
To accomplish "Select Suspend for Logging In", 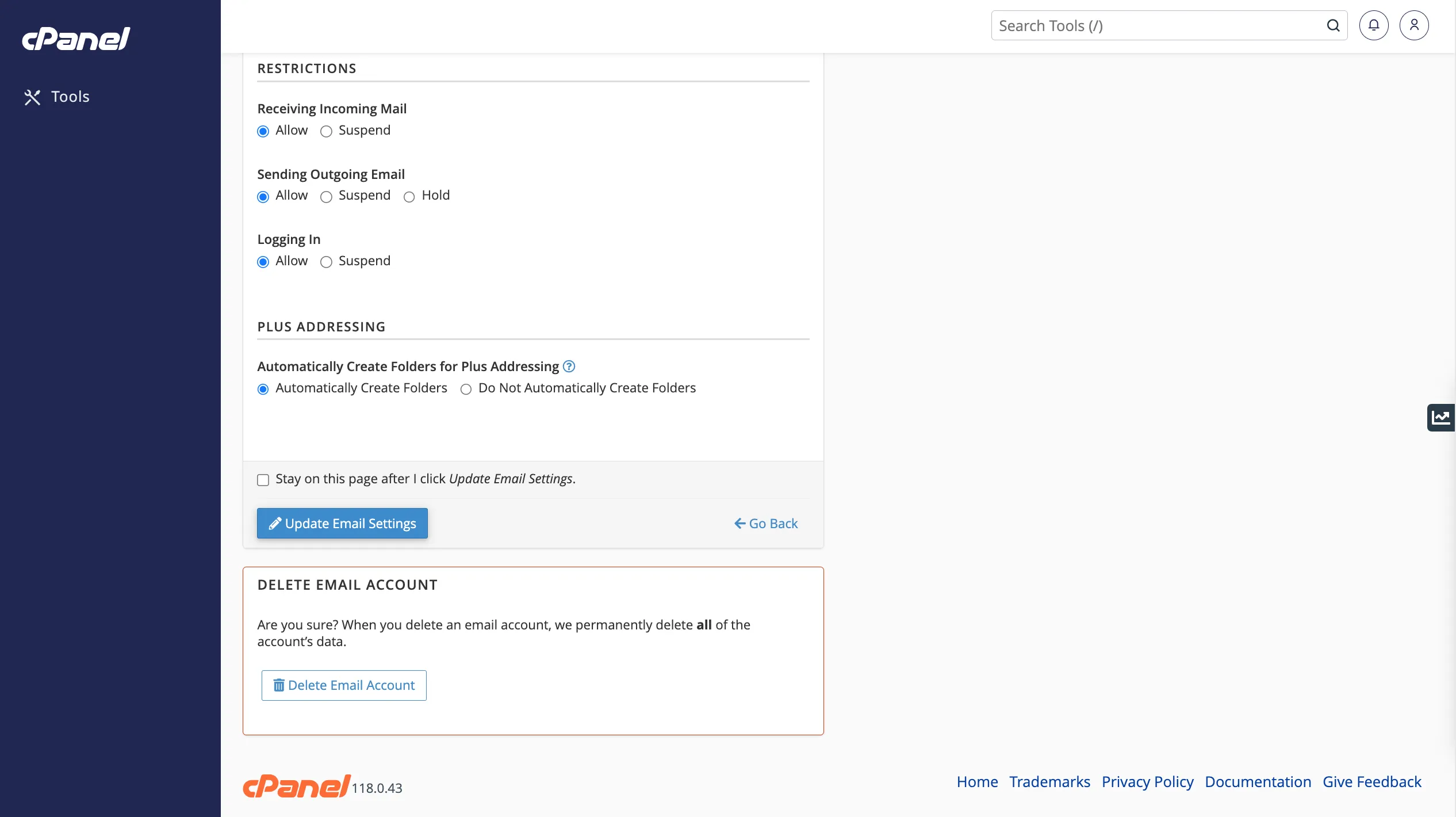I will pyautogui.click(x=327, y=262).
